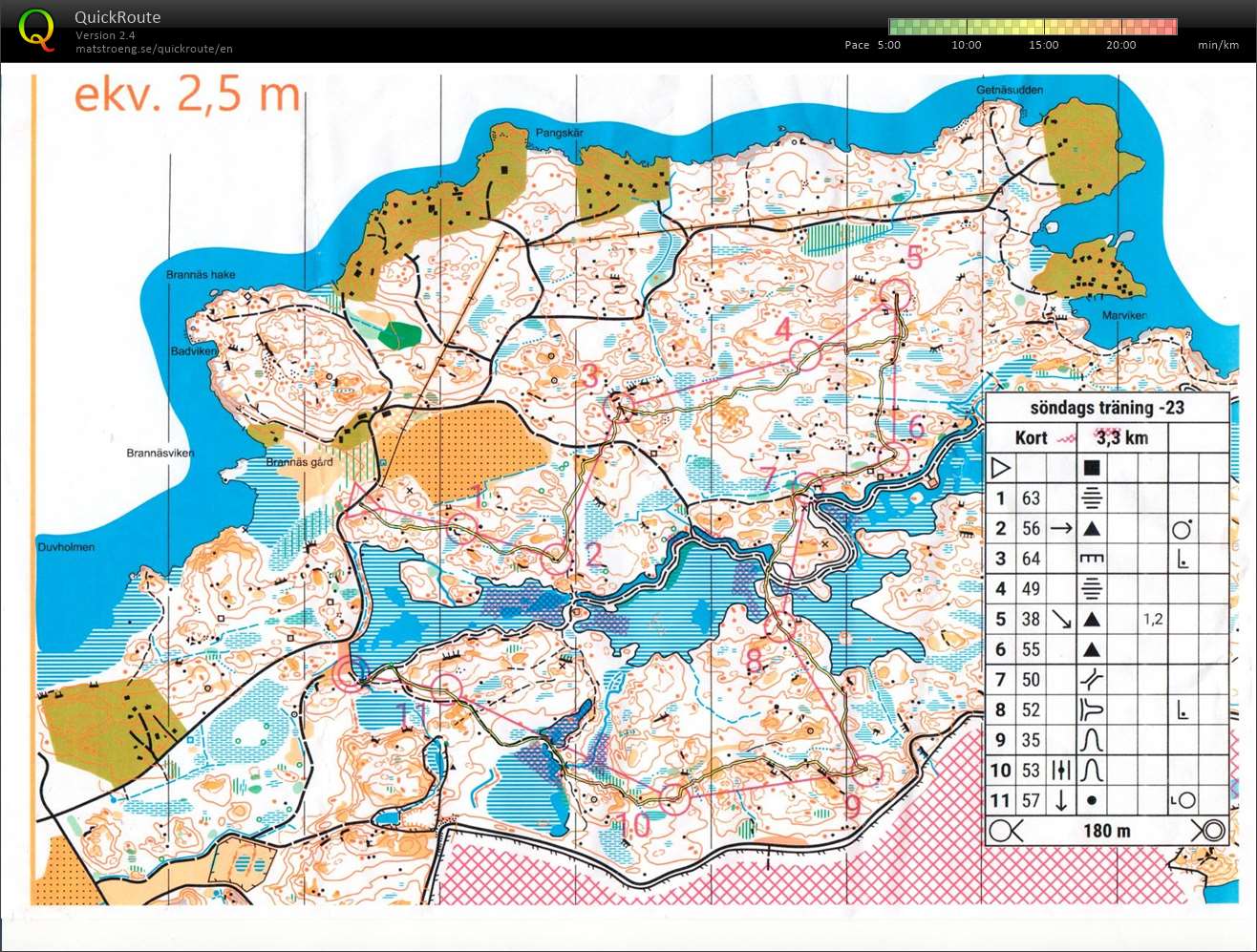Click the '180 m' finish distance cell
The image size is (1257, 952).
point(1106,831)
